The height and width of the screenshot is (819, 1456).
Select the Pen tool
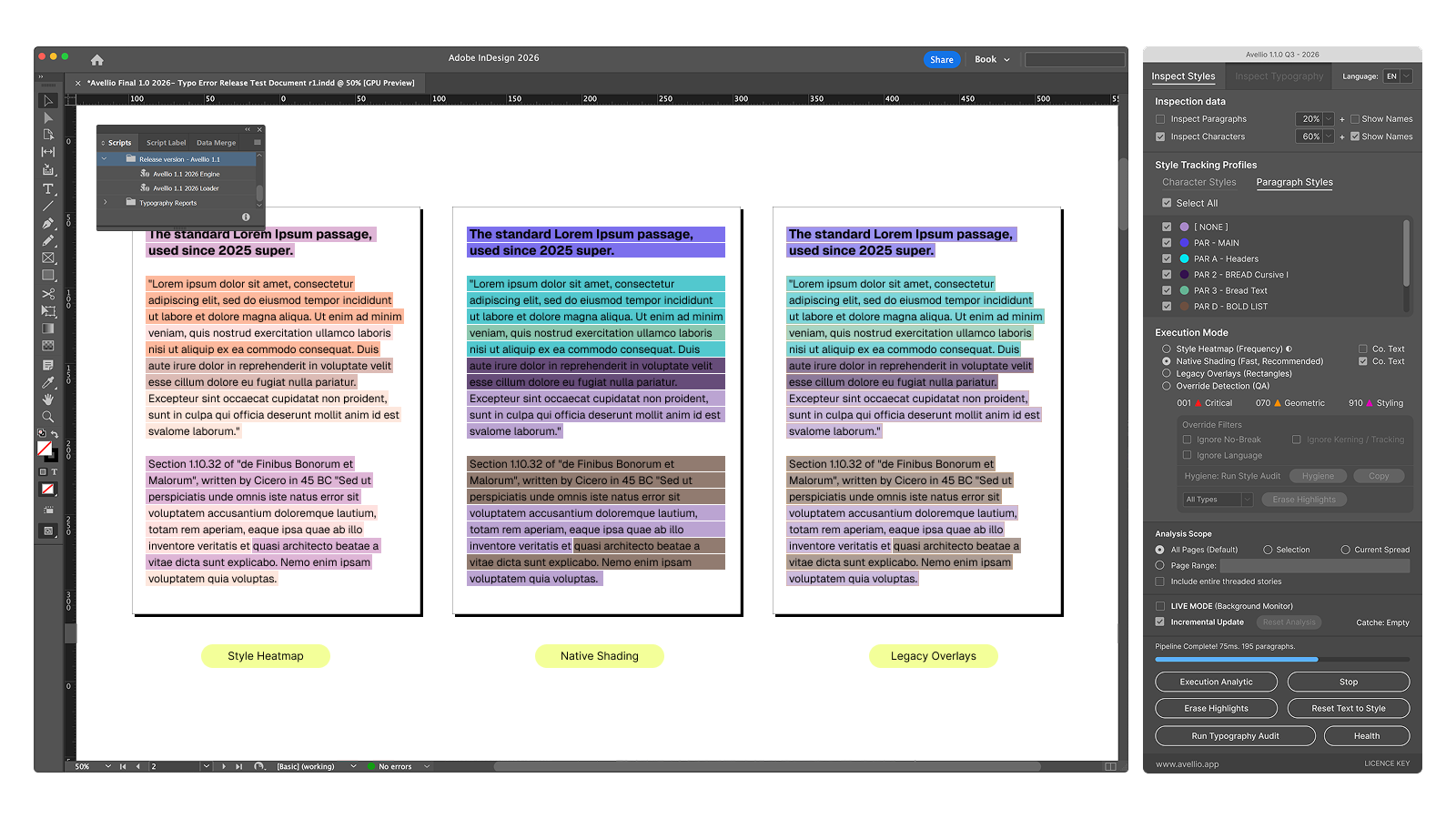pos(48,223)
